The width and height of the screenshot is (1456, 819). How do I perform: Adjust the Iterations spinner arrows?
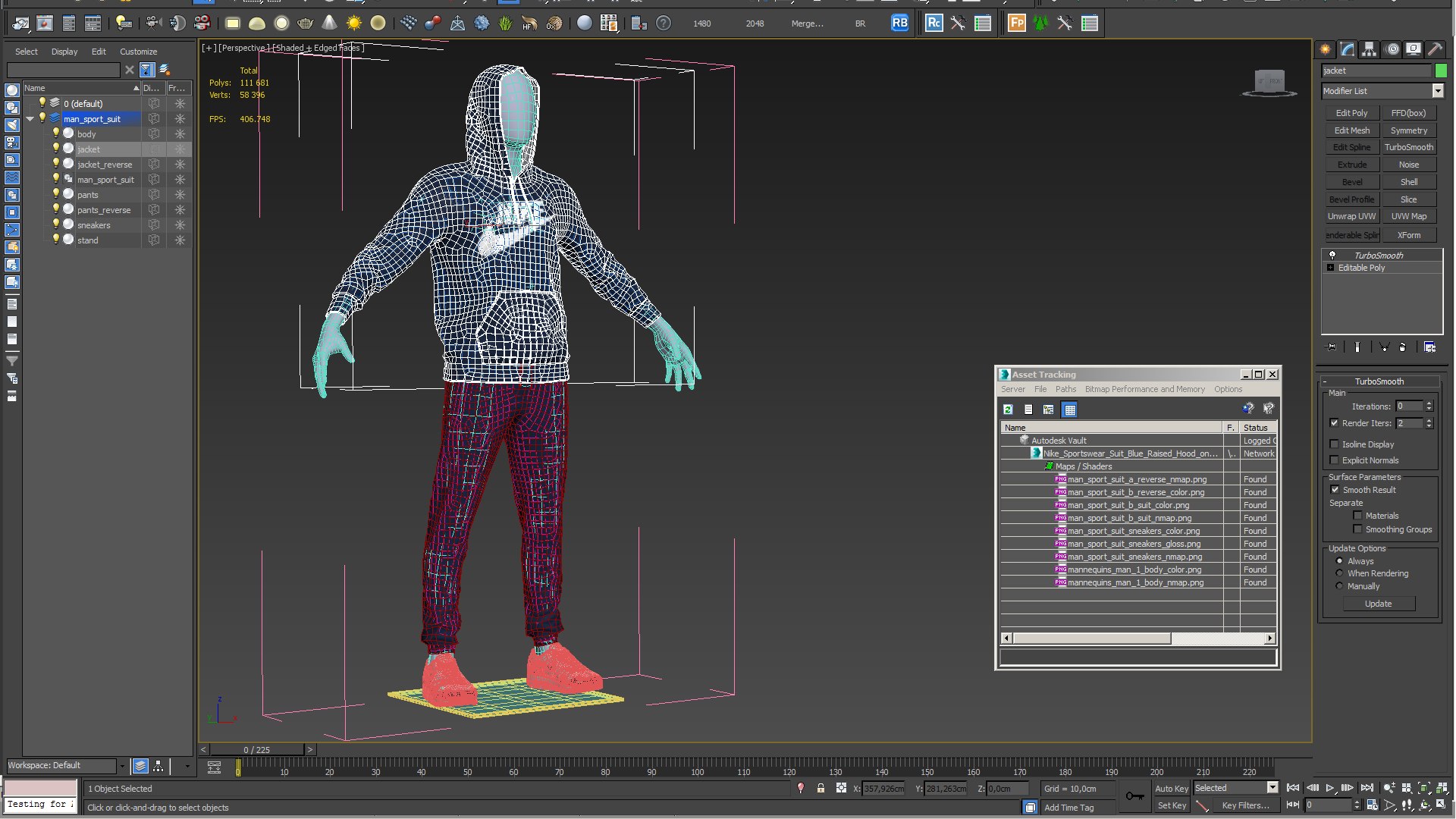(x=1429, y=406)
